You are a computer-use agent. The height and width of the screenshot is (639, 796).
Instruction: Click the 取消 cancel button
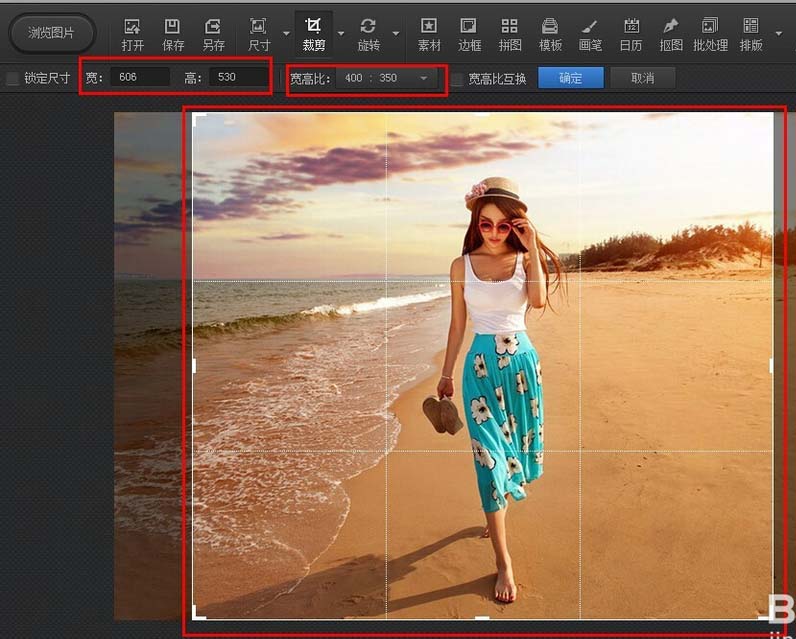(x=643, y=78)
